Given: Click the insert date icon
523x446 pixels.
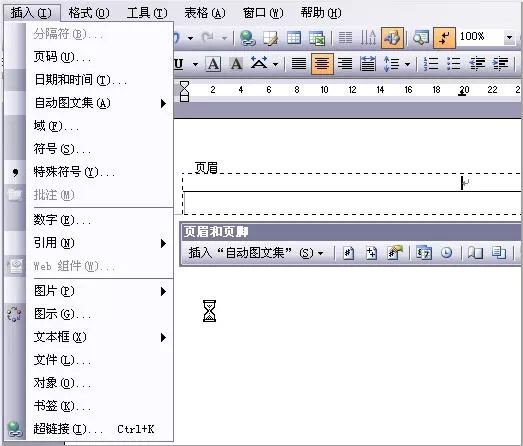Looking at the screenshot, I should coord(424,253).
